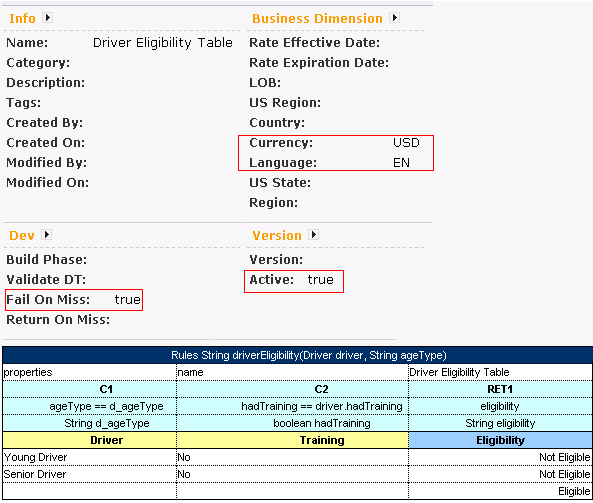Click the bottom row Eligible cell
593x503 pixels.
pos(500,491)
